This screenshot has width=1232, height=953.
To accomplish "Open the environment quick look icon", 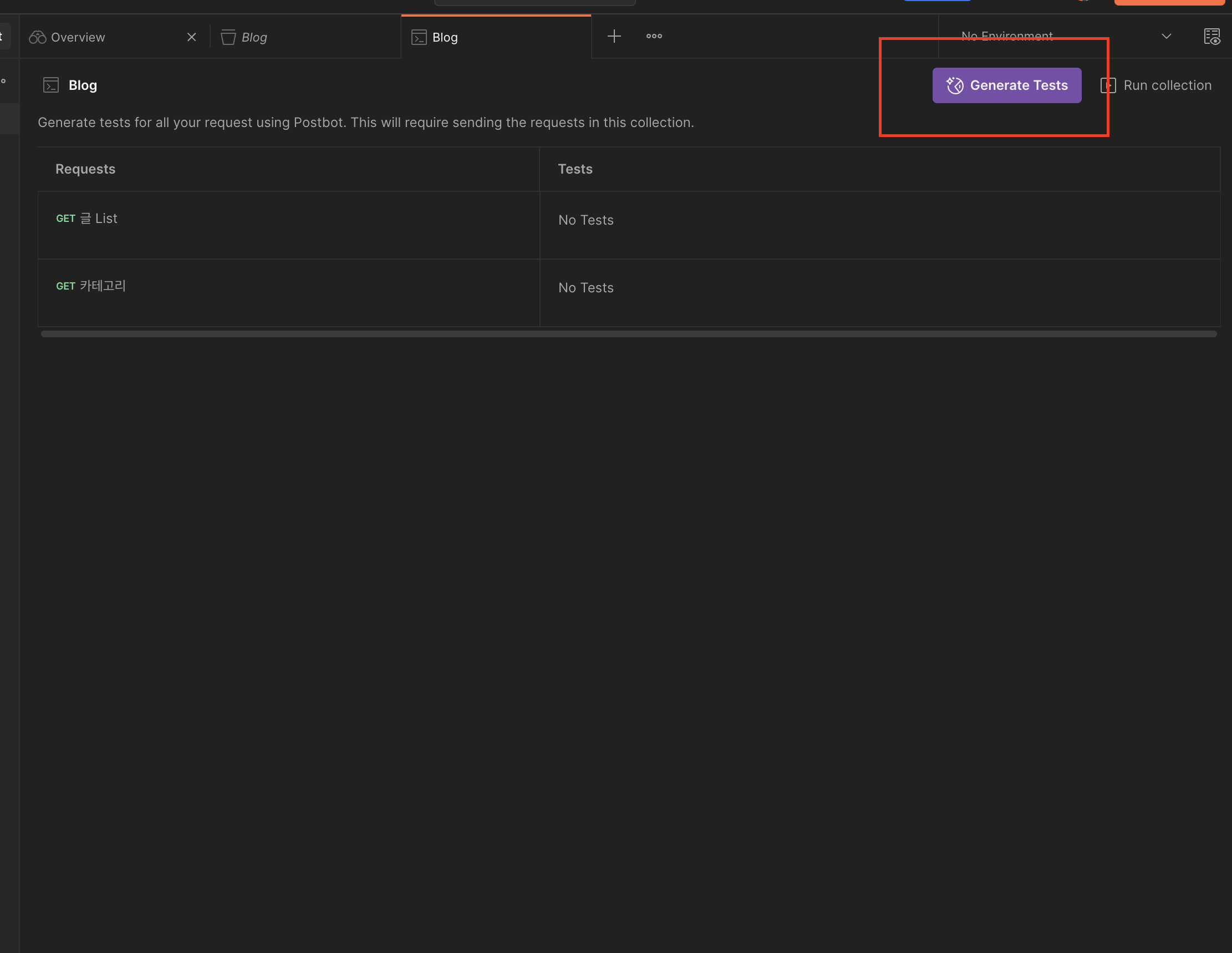I will click(x=1211, y=37).
